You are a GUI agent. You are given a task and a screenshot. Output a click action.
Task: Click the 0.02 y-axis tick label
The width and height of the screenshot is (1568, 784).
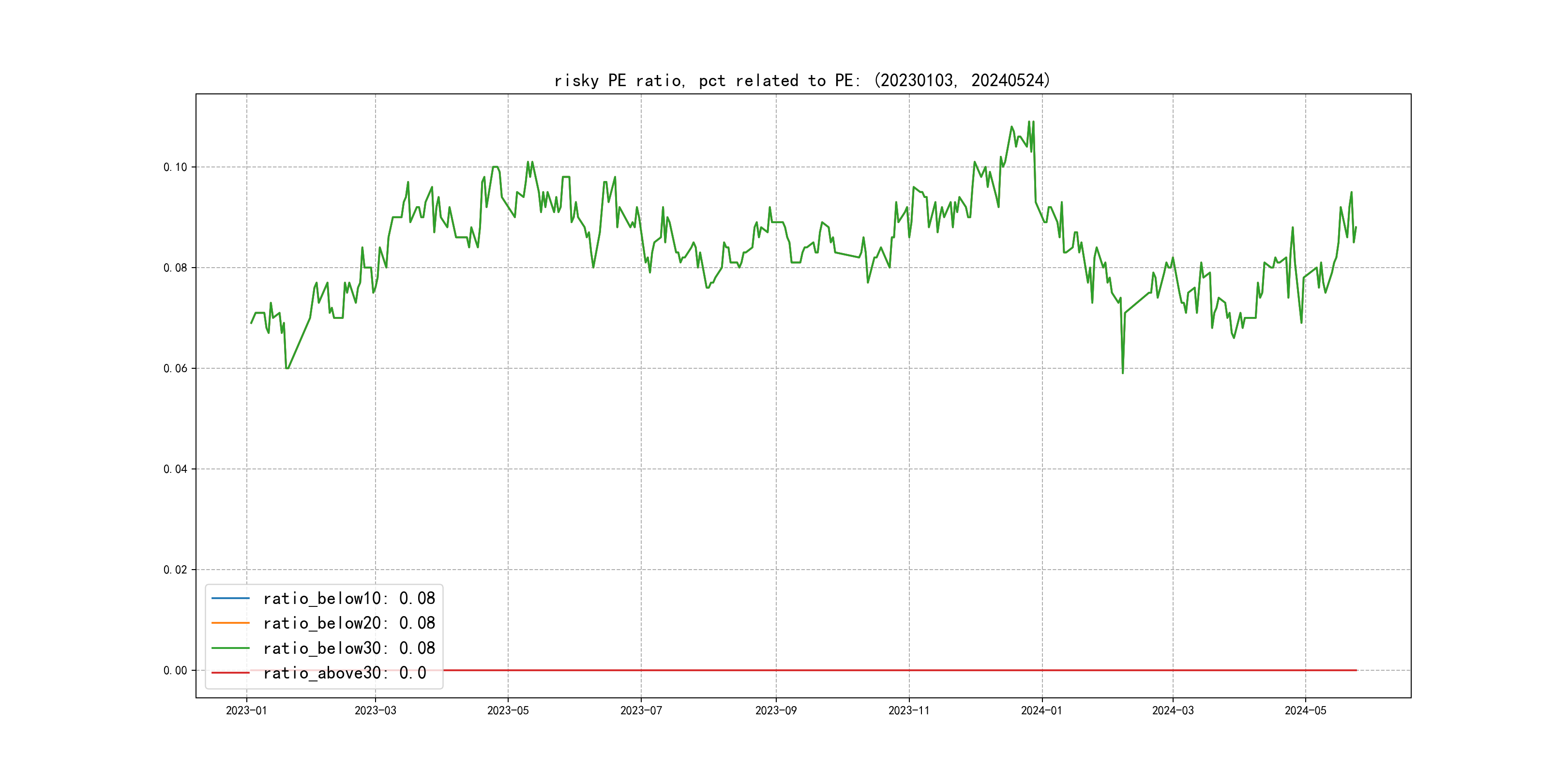[175, 570]
